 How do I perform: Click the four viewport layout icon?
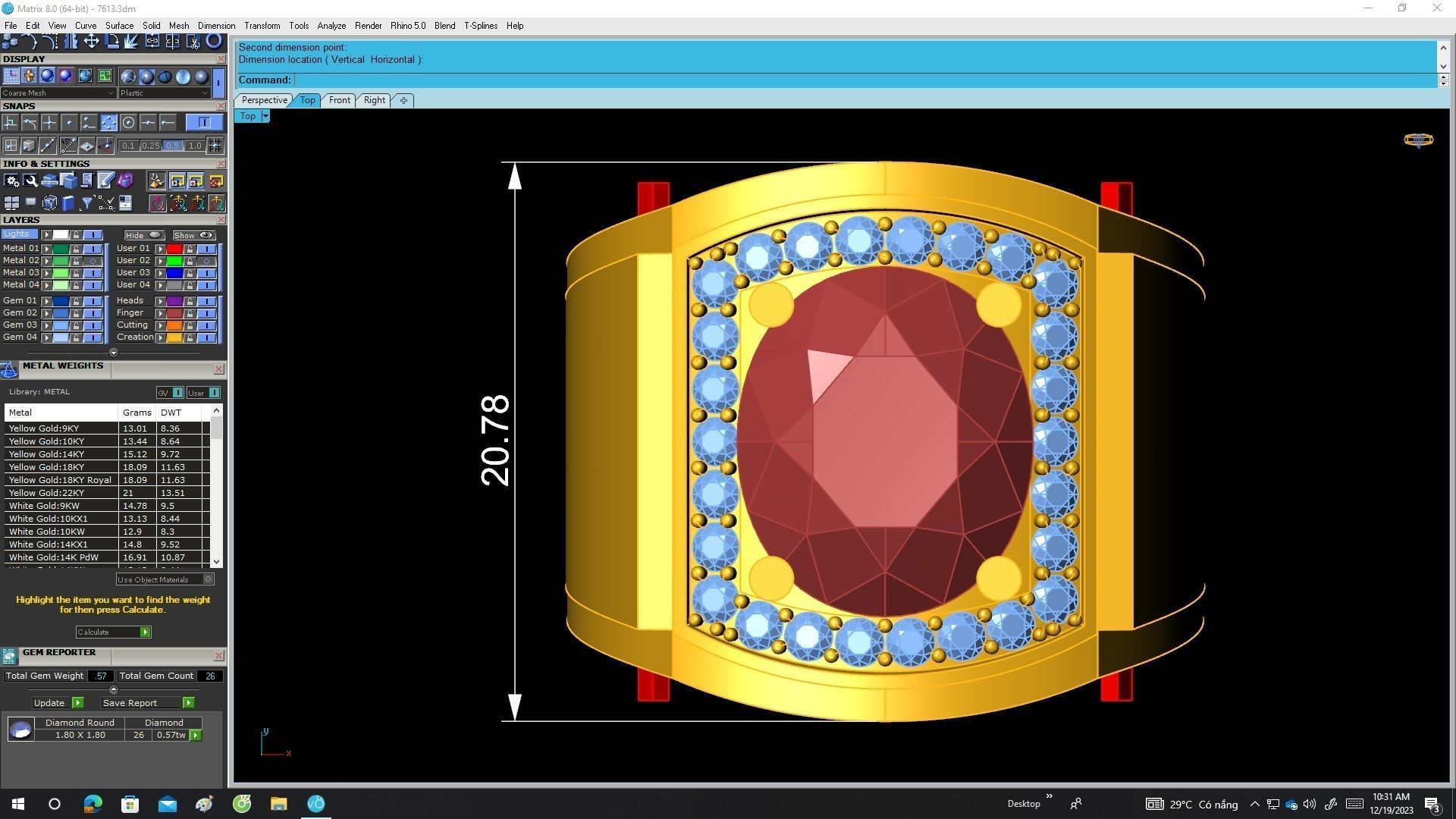pyautogui.click(x=11, y=202)
